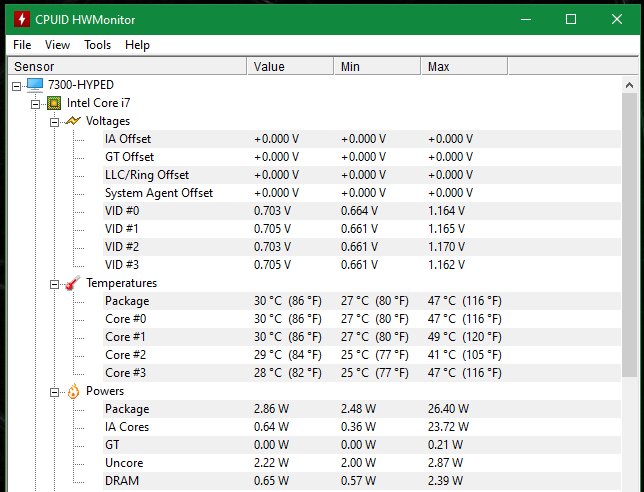Image resolution: width=644 pixels, height=492 pixels.
Task: Select the VID #3 row
Action: (362, 265)
